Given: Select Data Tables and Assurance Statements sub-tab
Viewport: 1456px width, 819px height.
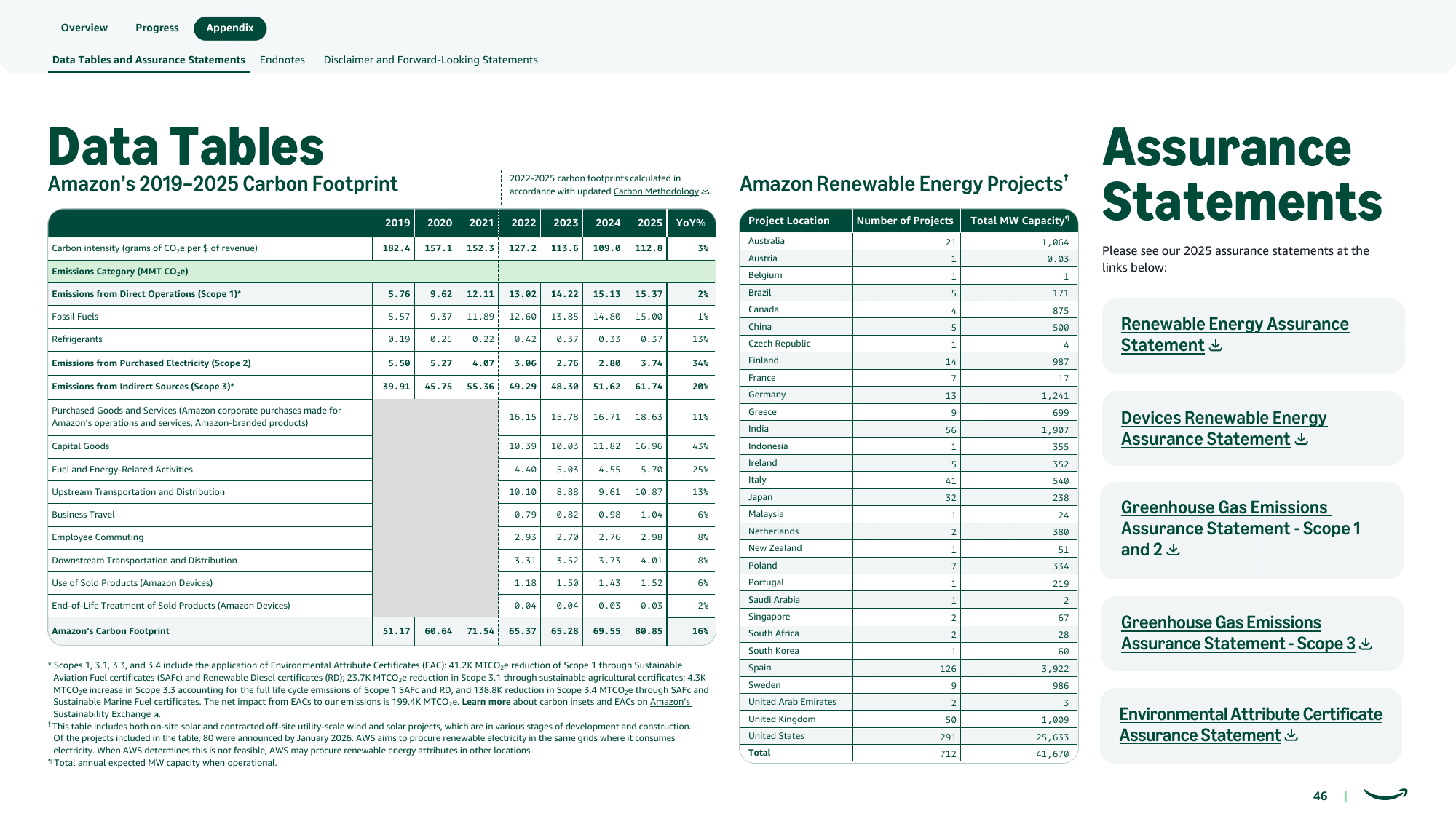Looking at the screenshot, I should point(149,60).
